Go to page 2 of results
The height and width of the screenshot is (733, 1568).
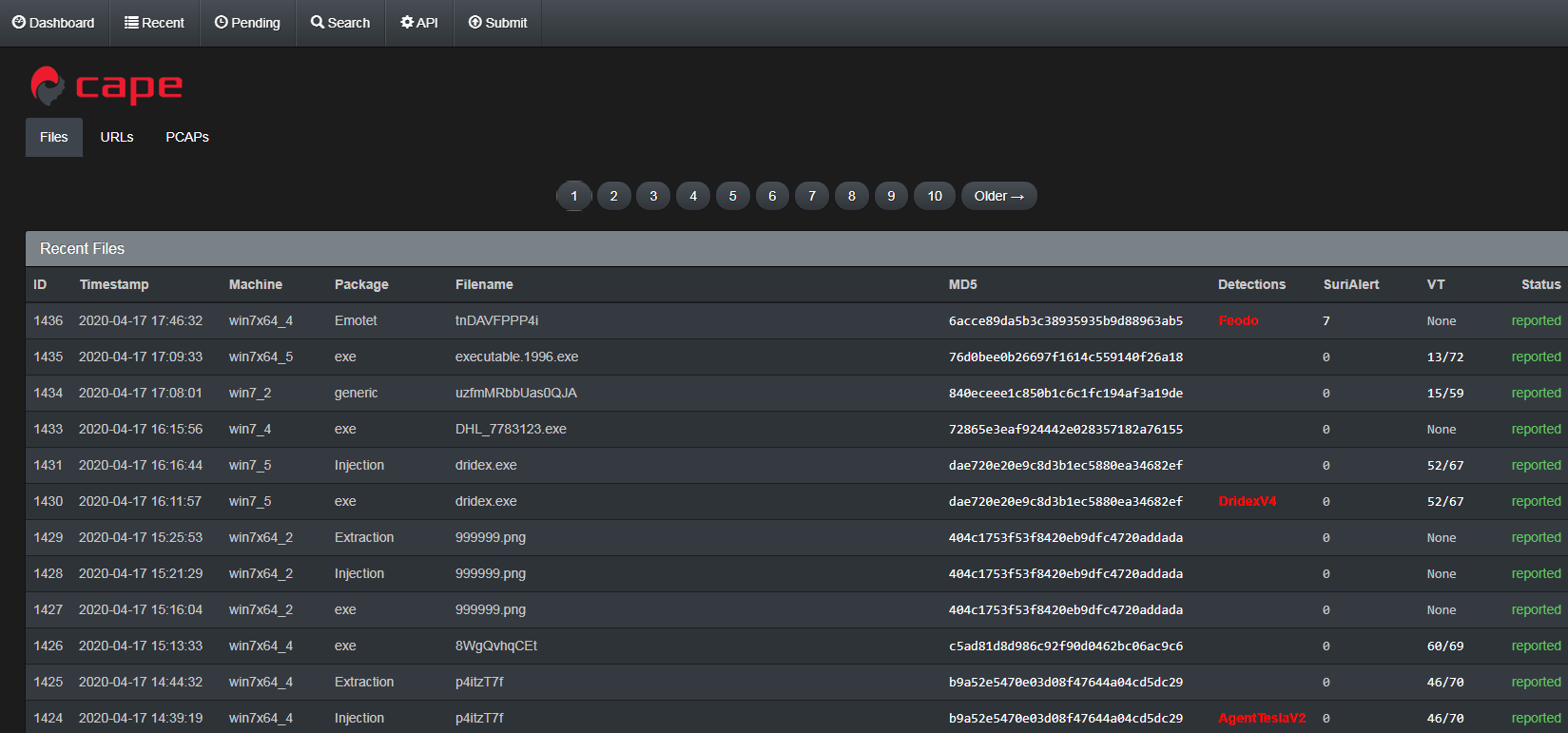(613, 196)
